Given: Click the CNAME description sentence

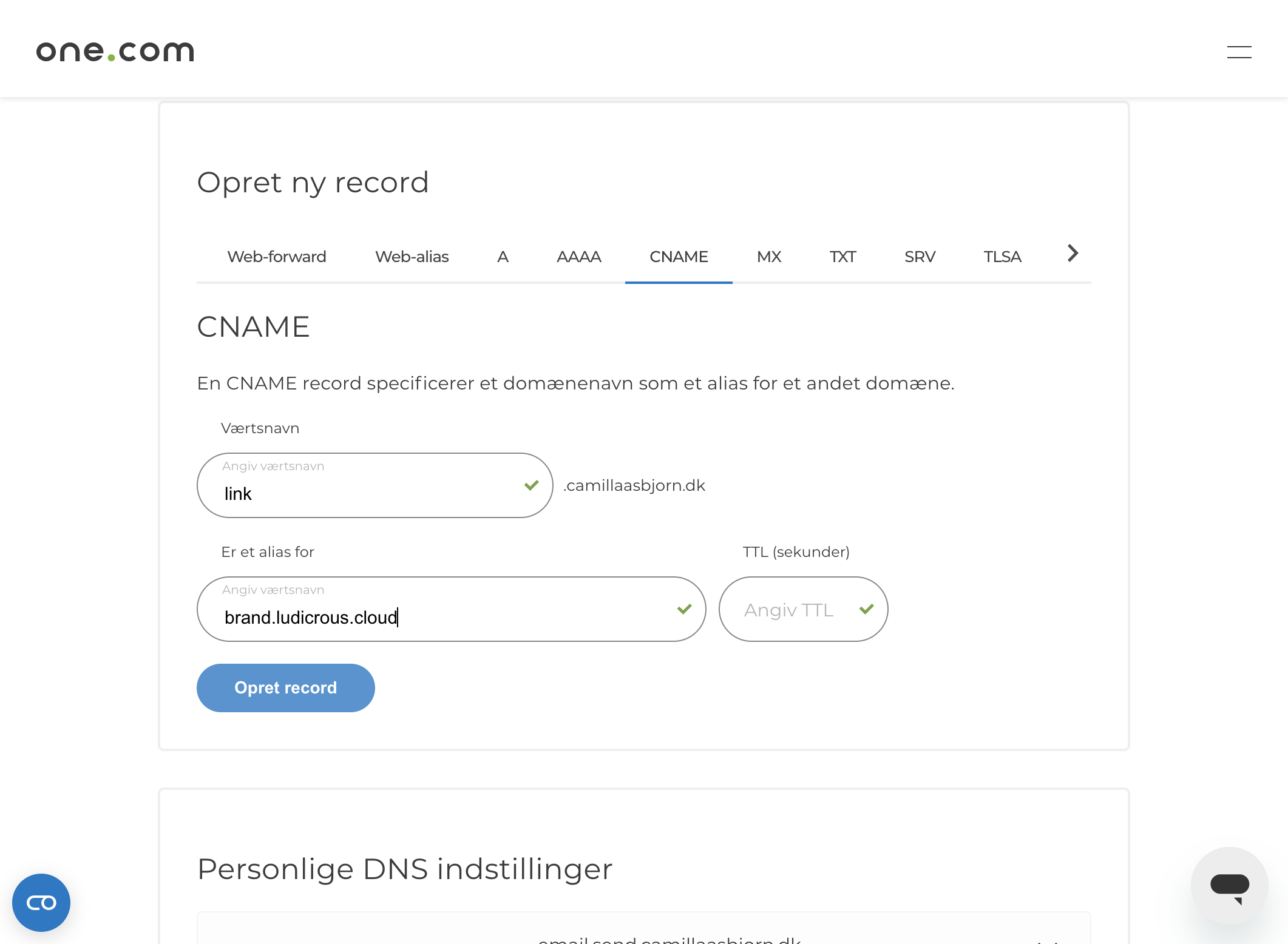Looking at the screenshot, I should click(575, 383).
